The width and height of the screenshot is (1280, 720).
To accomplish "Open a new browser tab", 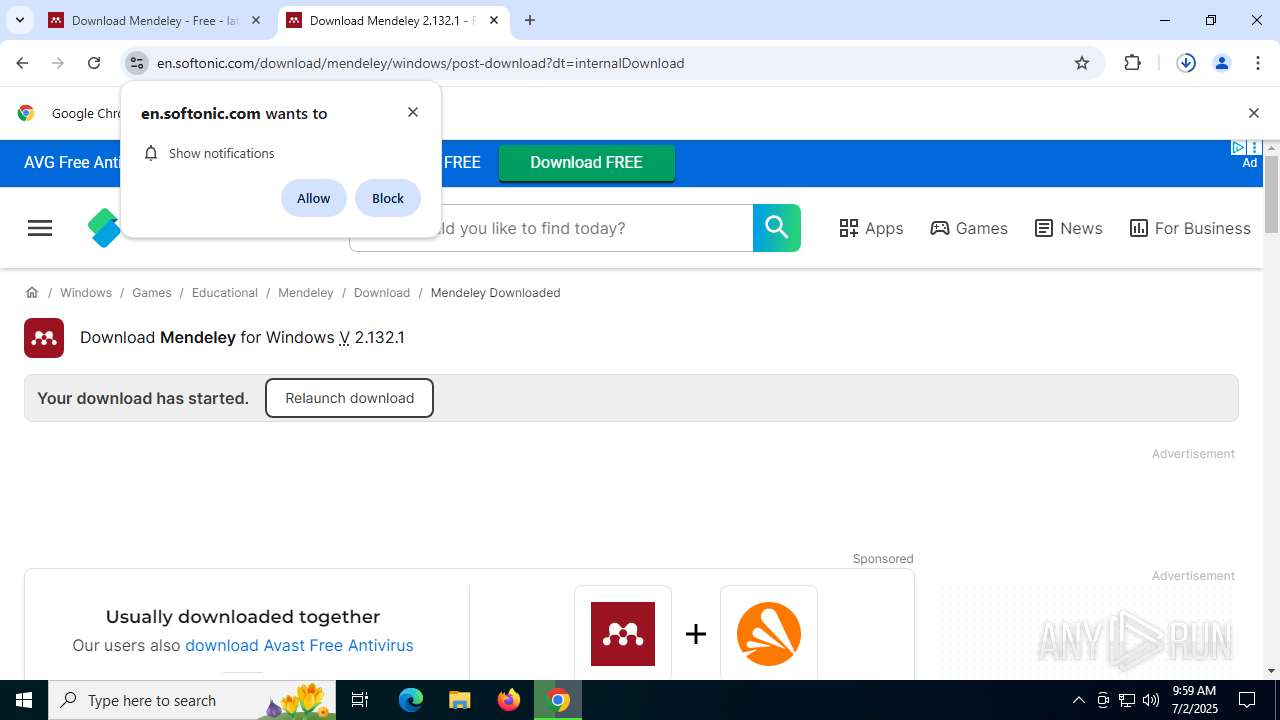I will coord(530,20).
